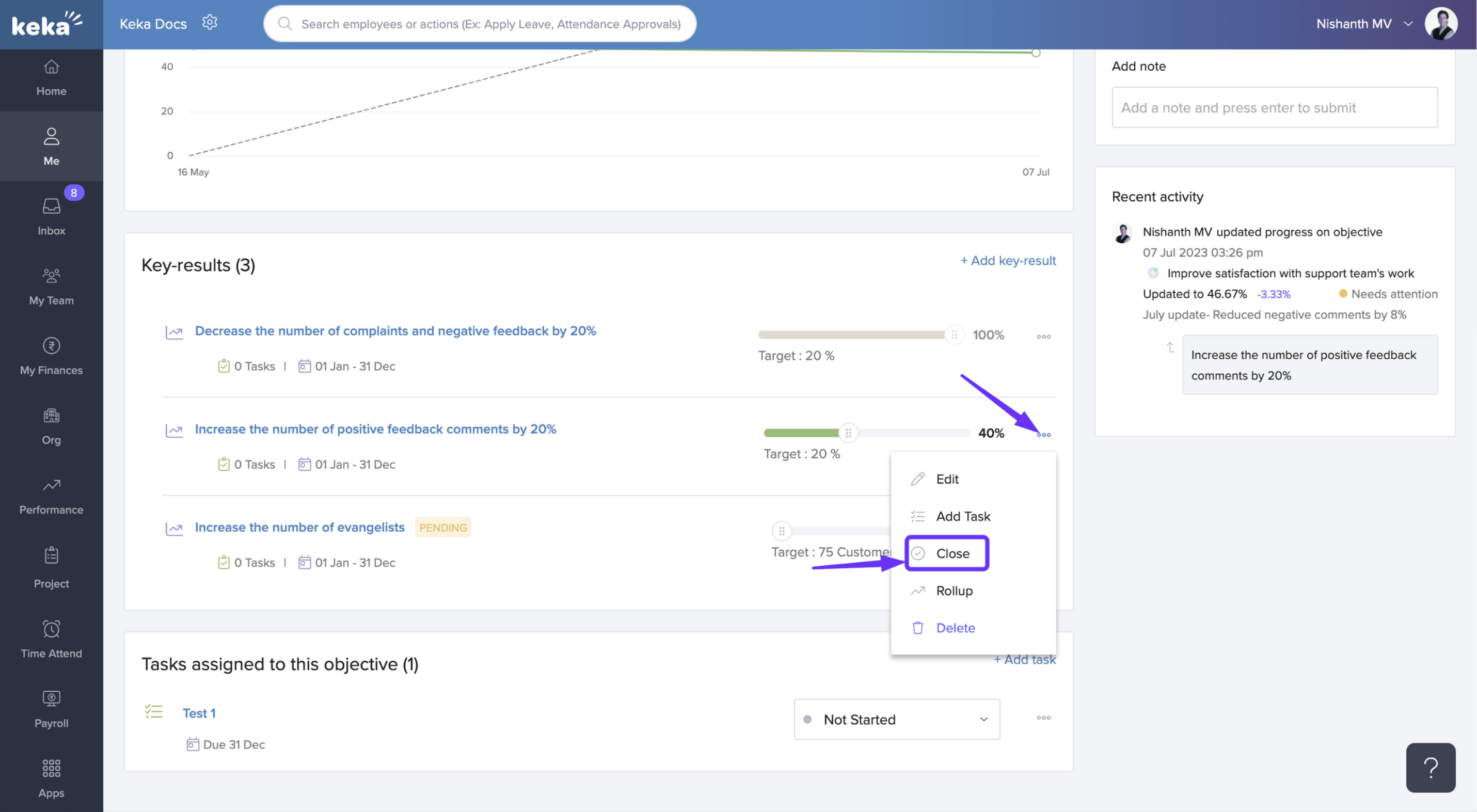Open the ellipsis menu on the complaints key-result
The height and width of the screenshot is (812, 1477).
point(1043,336)
